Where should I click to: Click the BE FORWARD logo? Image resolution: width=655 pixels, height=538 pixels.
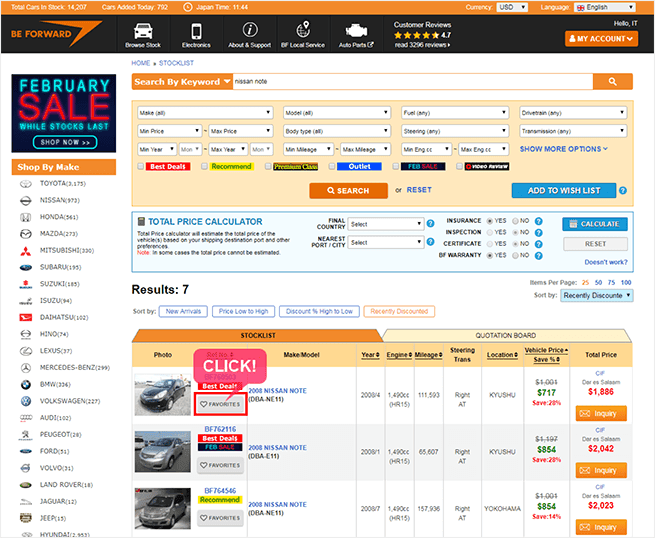tap(57, 34)
